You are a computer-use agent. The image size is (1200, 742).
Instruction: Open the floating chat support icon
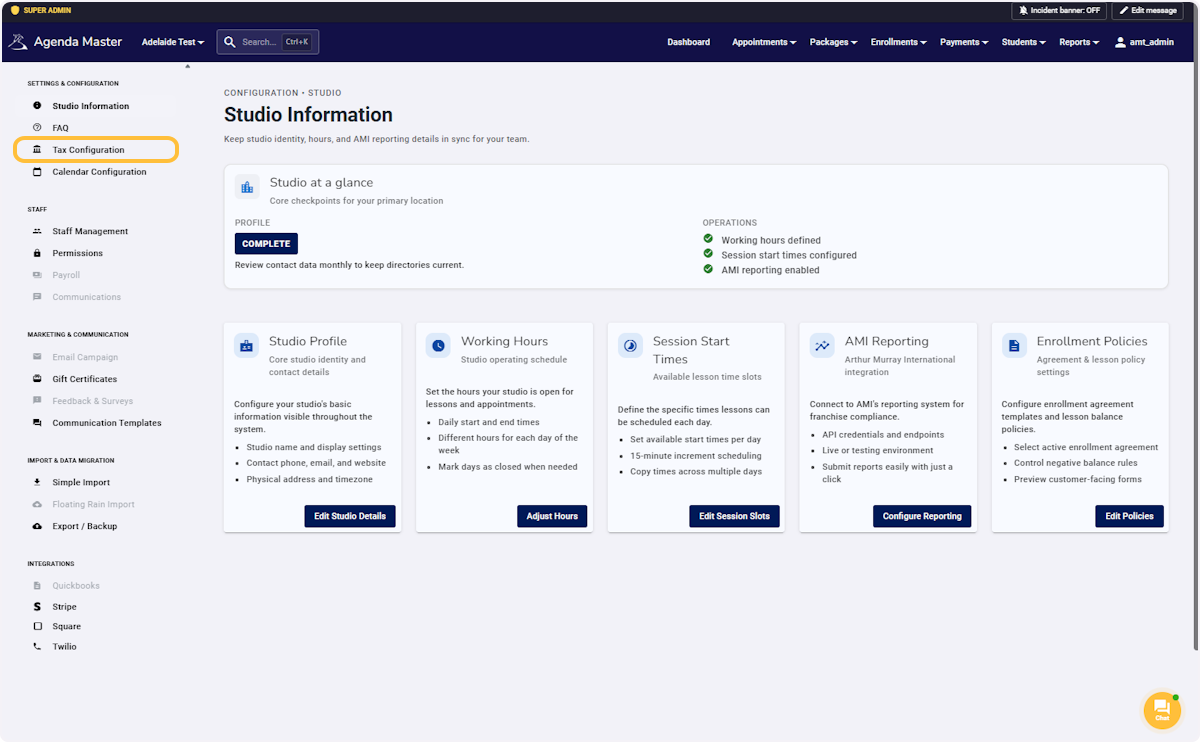[1162, 710]
